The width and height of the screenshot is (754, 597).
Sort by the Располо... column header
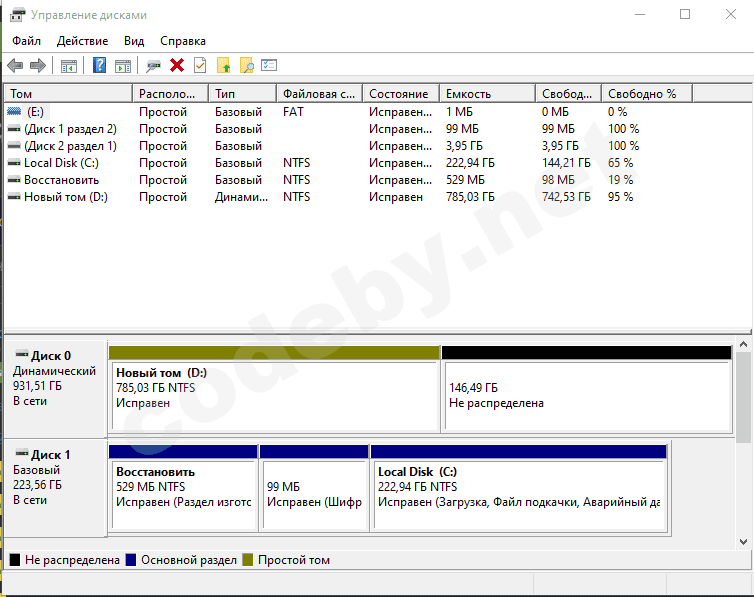click(171, 94)
